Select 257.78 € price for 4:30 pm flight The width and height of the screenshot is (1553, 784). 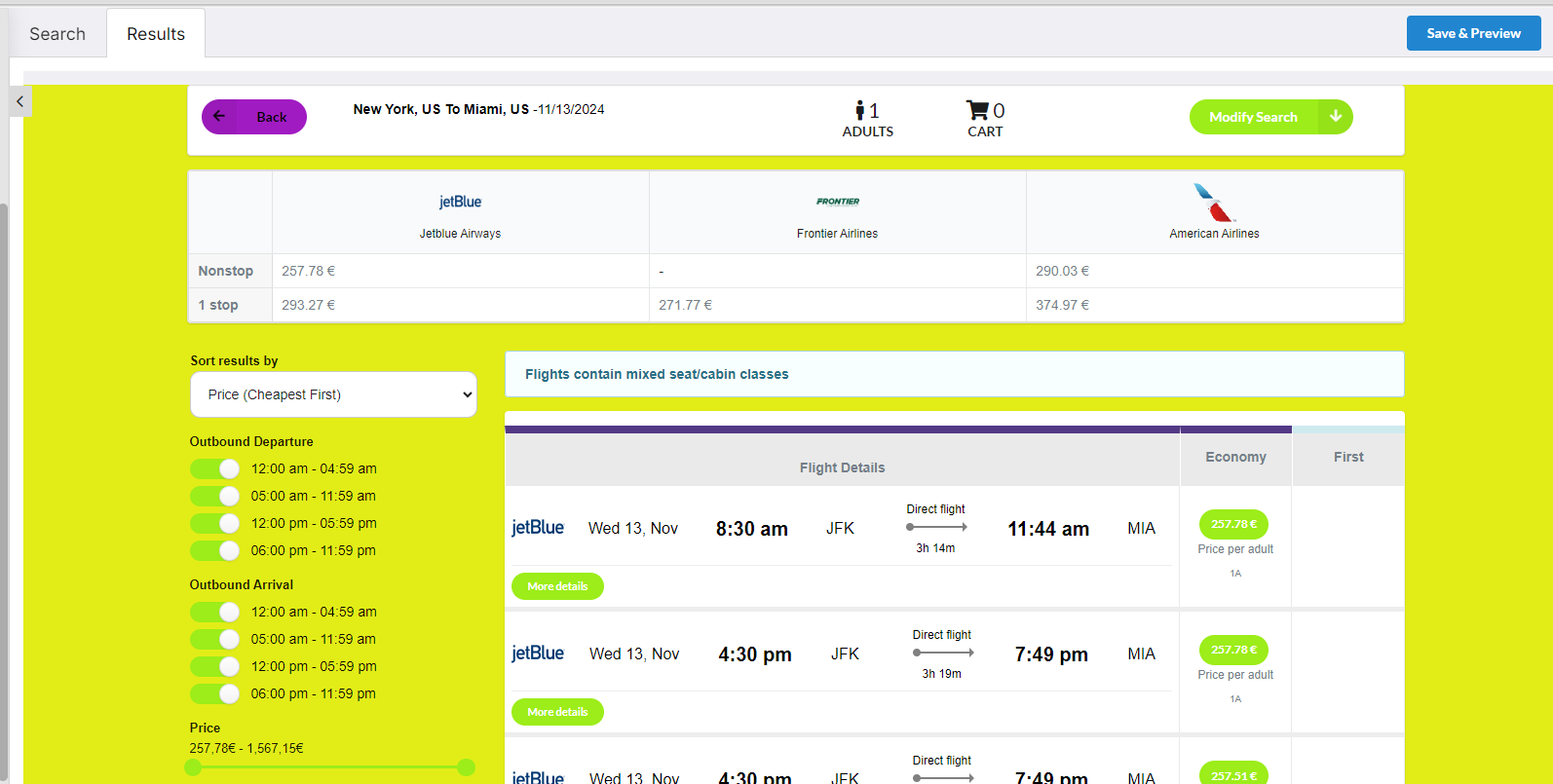click(x=1233, y=650)
